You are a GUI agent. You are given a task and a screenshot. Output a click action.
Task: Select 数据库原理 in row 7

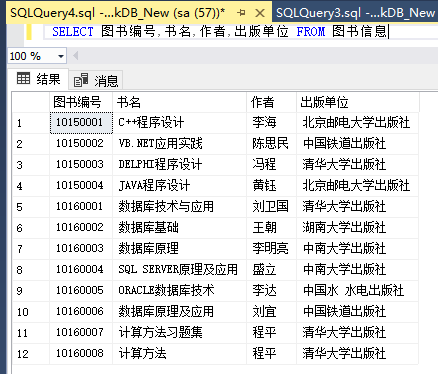pyautogui.click(x=180, y=249)
